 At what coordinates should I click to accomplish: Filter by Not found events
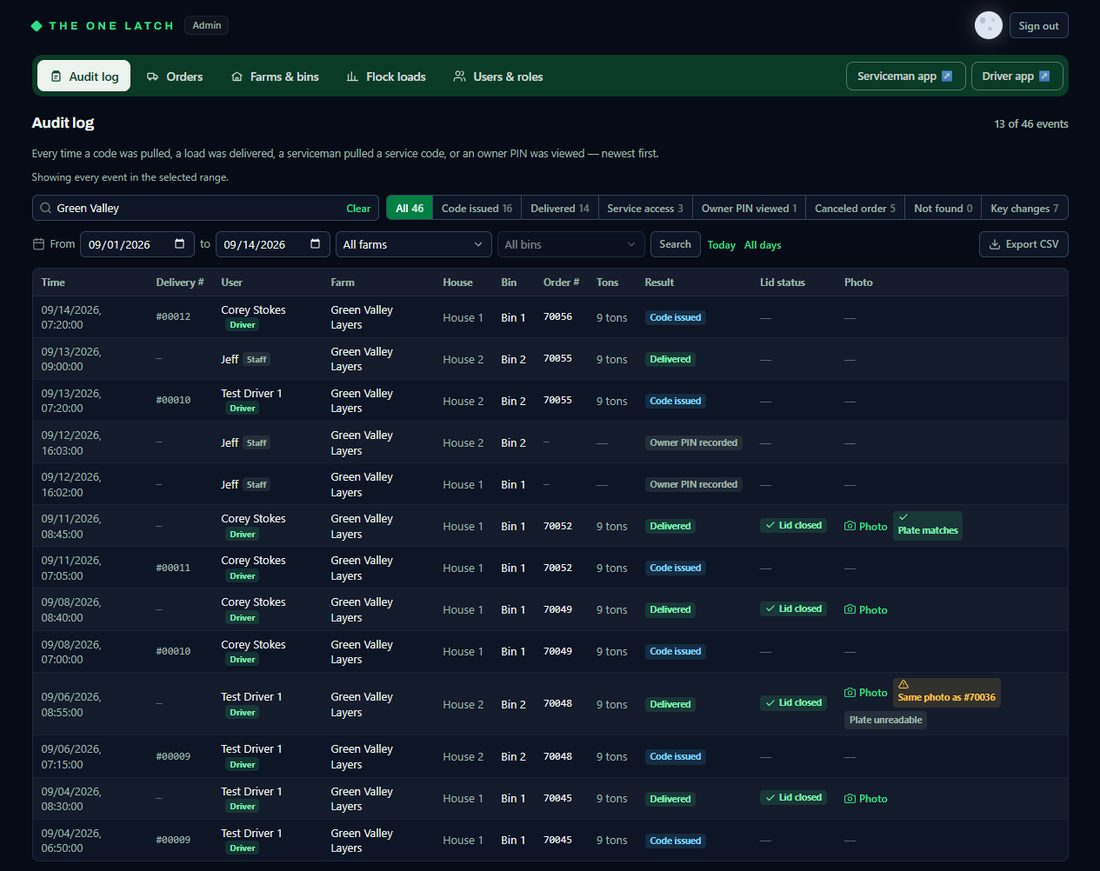[944, 208]
